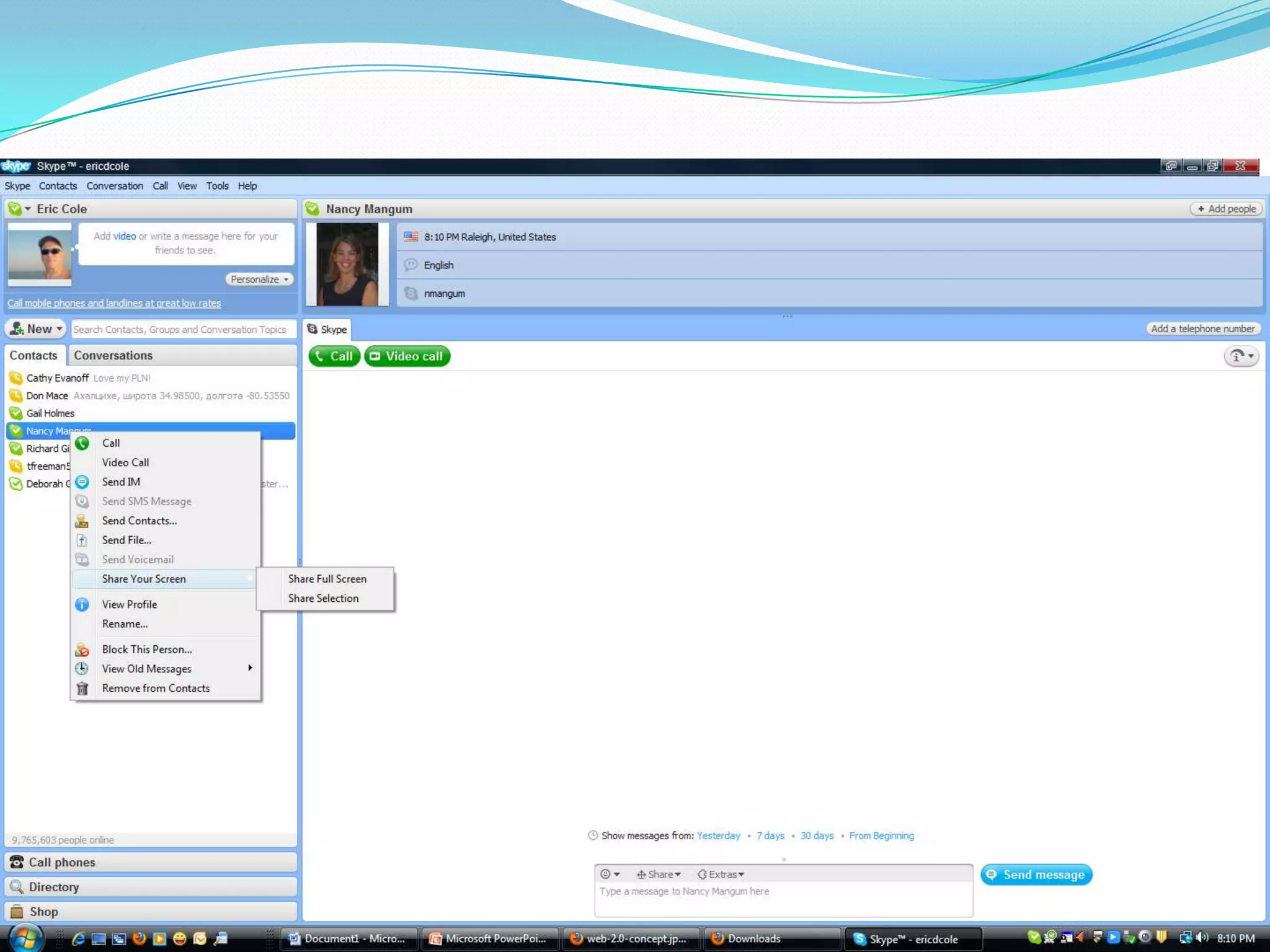Click the Remove from Contacts trash icon
Image resolution: width=1270 pixels, height=952 pixels.
(82, 689)
